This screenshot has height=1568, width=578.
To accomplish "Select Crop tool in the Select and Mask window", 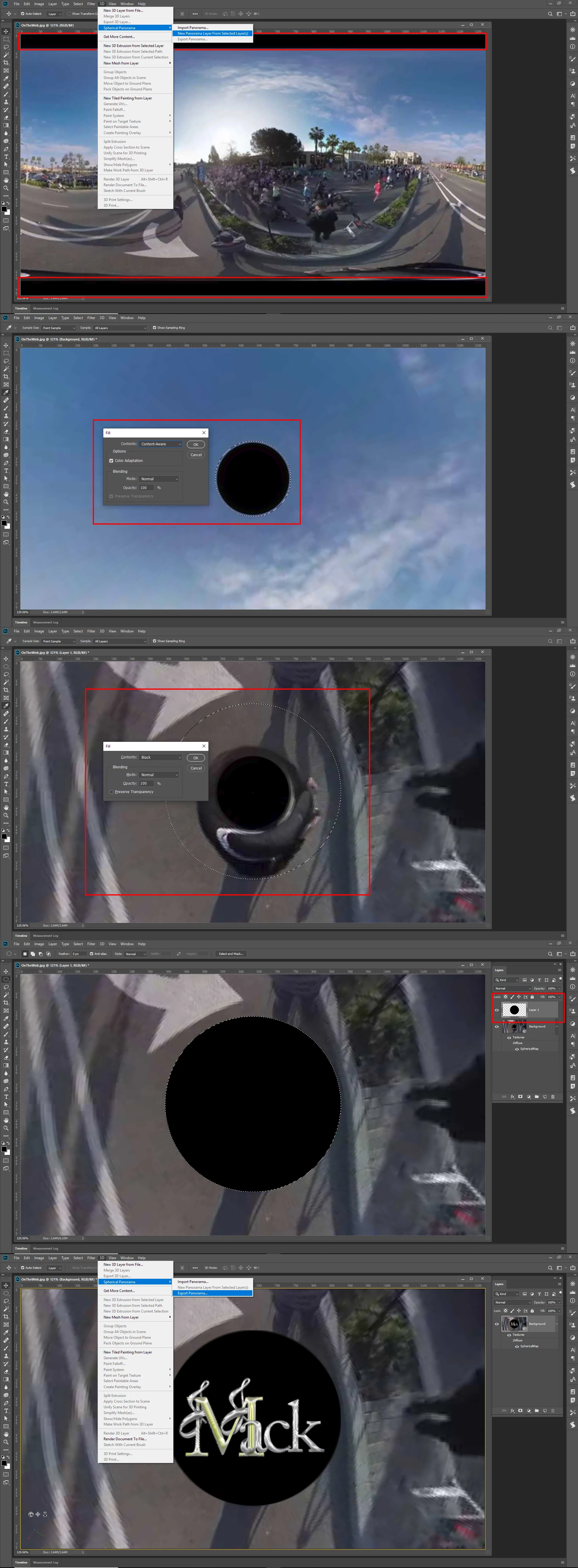I will click(x=6, y=1003).
